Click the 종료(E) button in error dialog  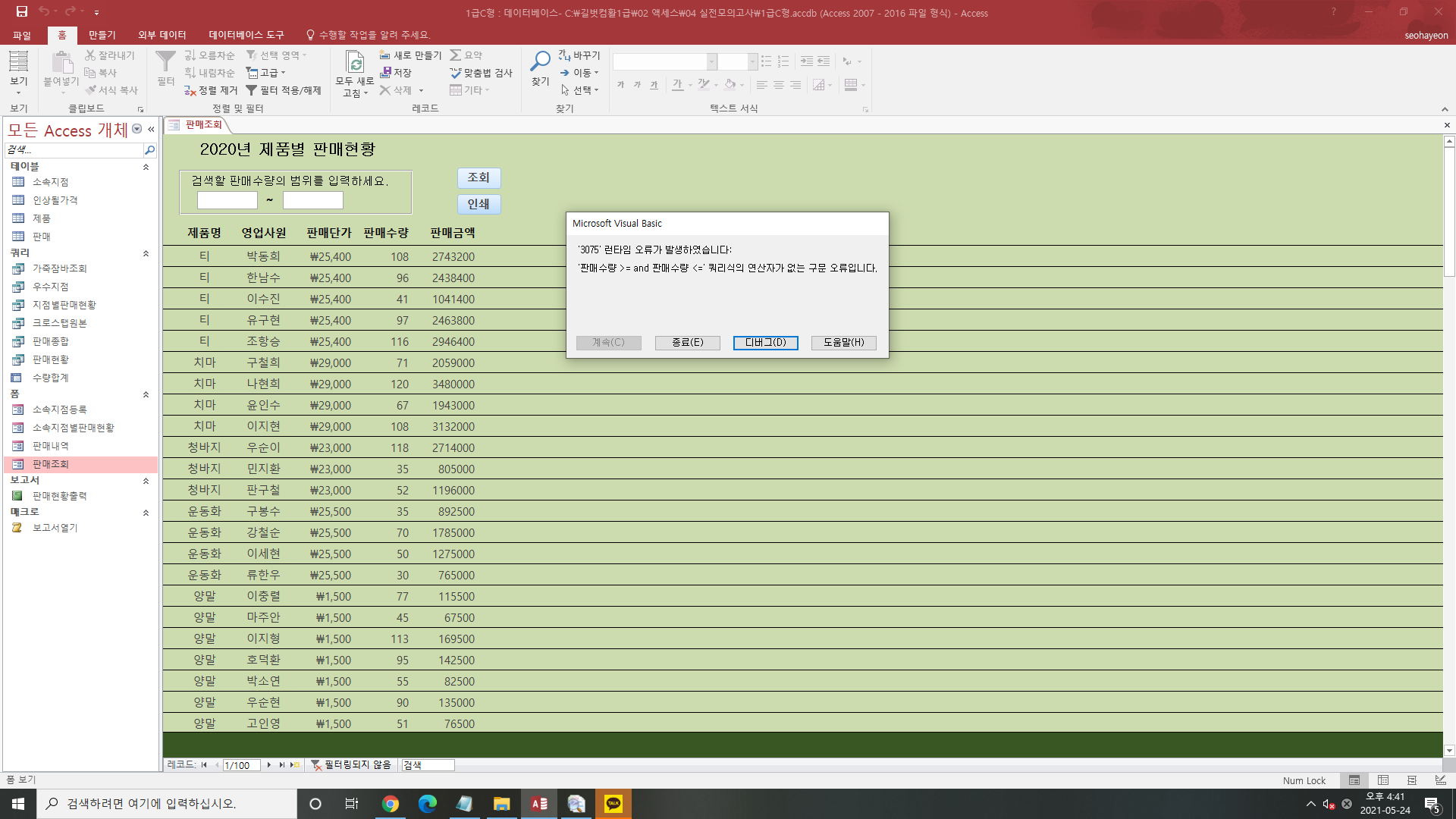point(687,343)
